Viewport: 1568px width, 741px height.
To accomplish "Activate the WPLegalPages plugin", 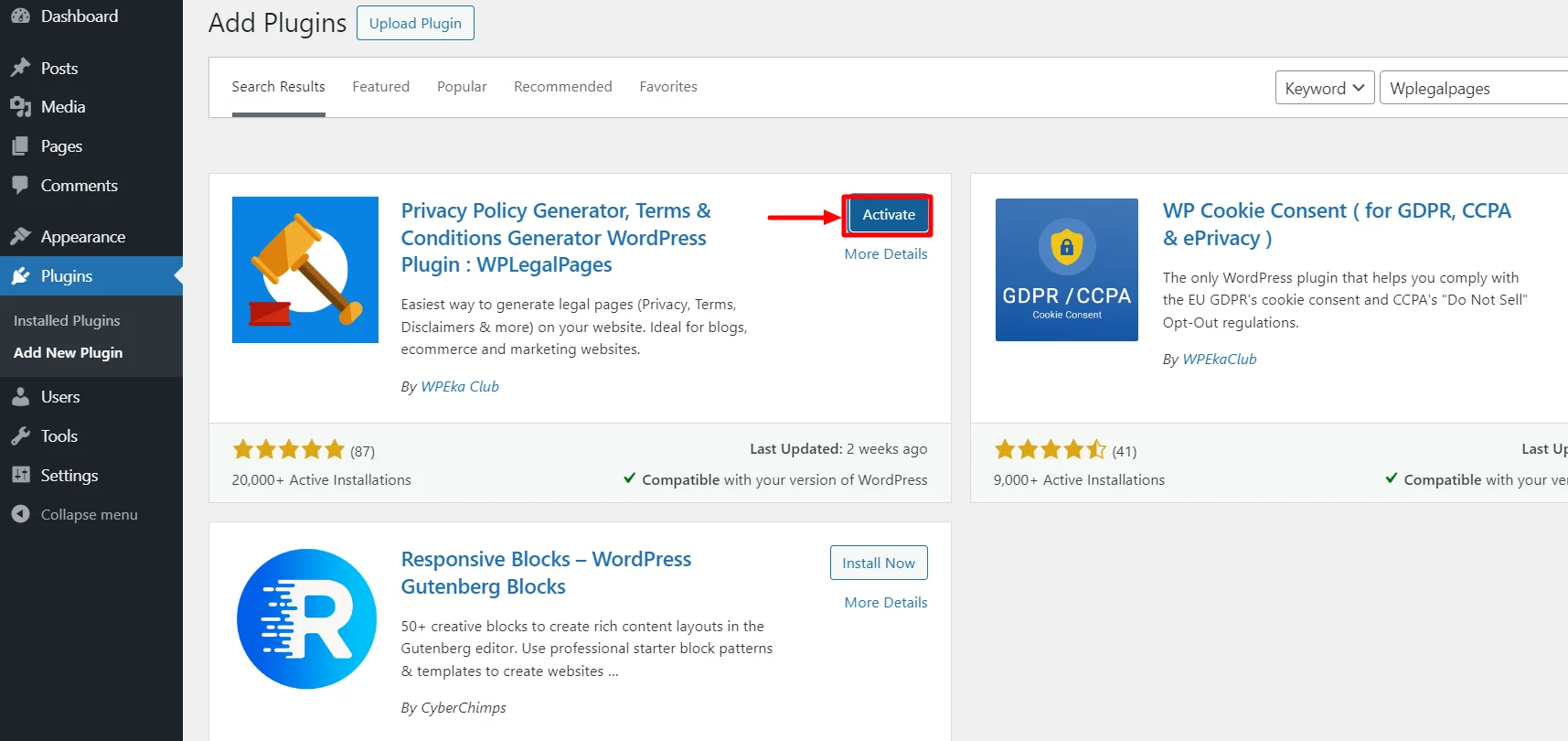I will [x=888, y=215].
